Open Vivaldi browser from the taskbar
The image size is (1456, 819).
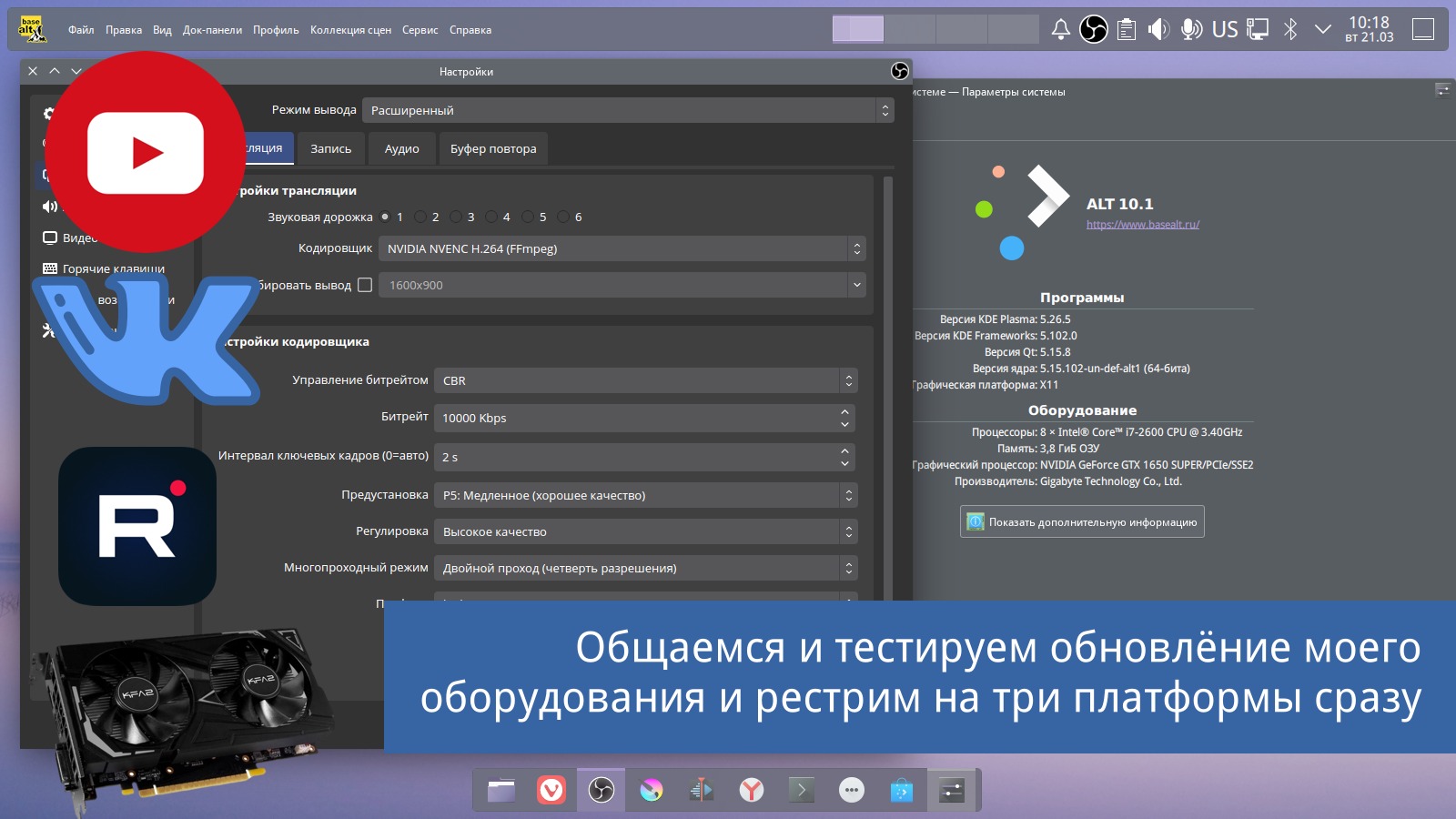pos(550,790)
